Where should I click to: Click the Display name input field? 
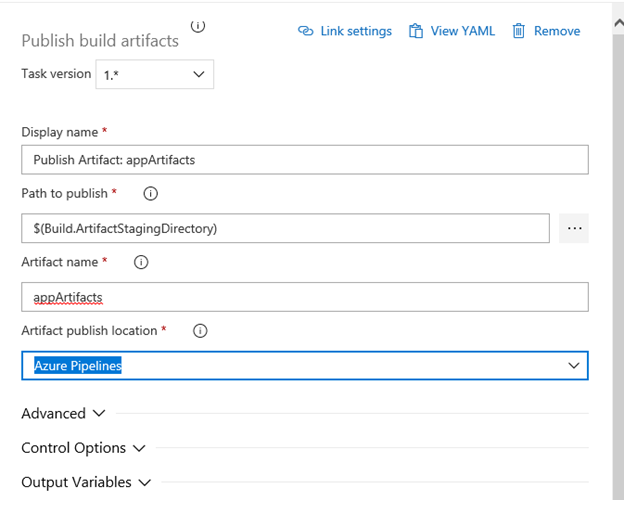[x=305, y=160]
